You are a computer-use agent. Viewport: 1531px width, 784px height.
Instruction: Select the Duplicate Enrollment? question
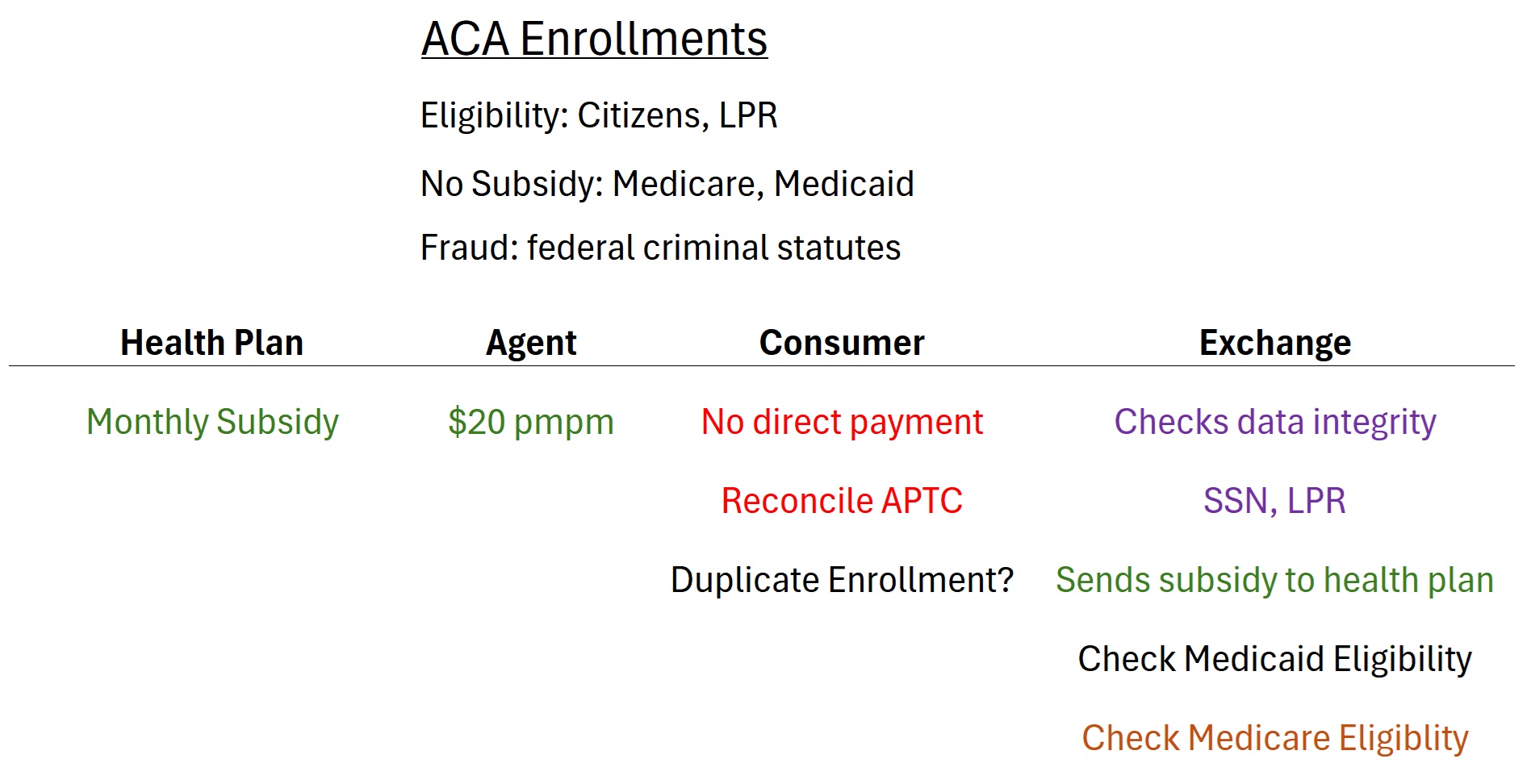point(842,580)
